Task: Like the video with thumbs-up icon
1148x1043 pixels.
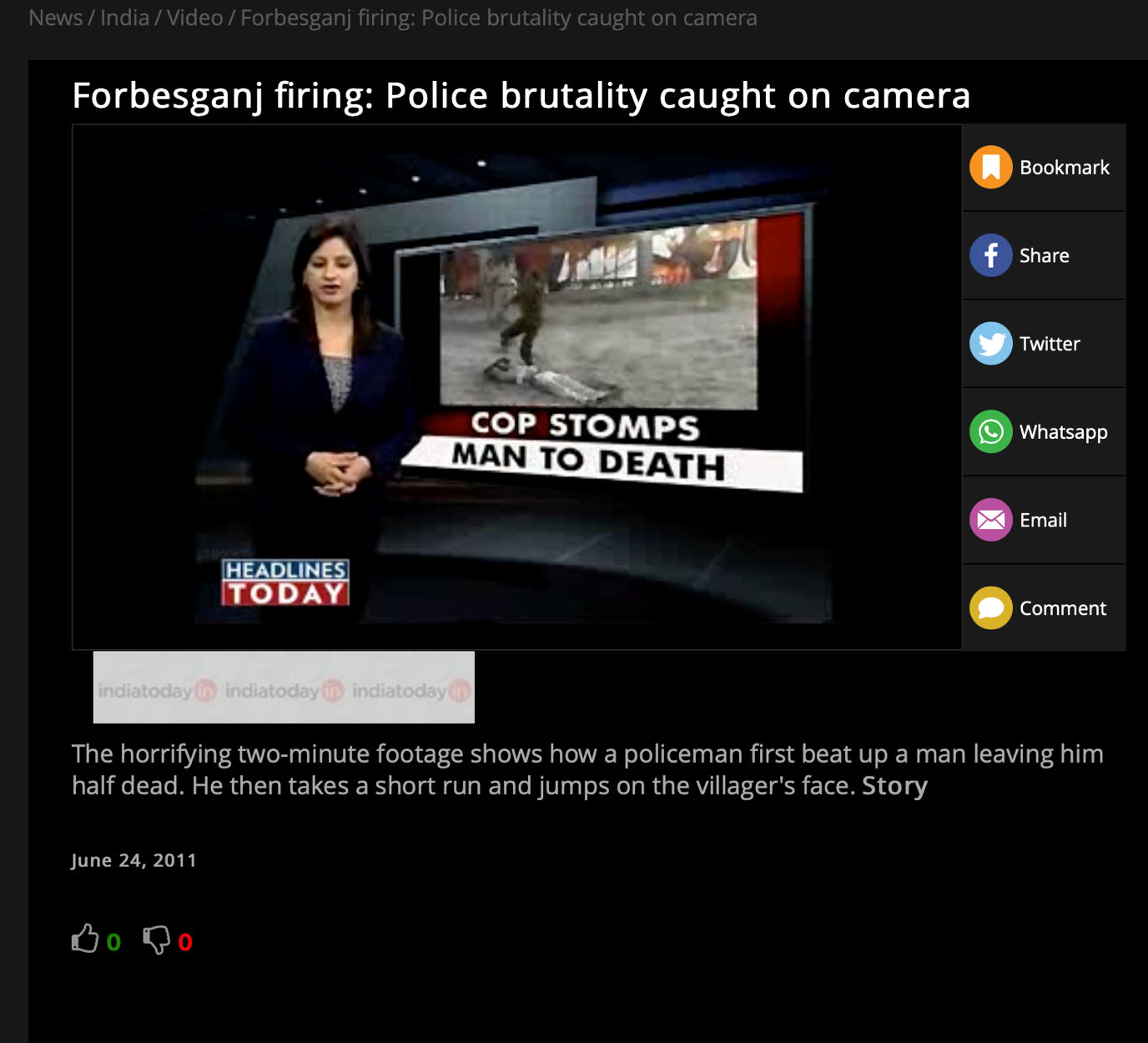Action: coord(84,940)
